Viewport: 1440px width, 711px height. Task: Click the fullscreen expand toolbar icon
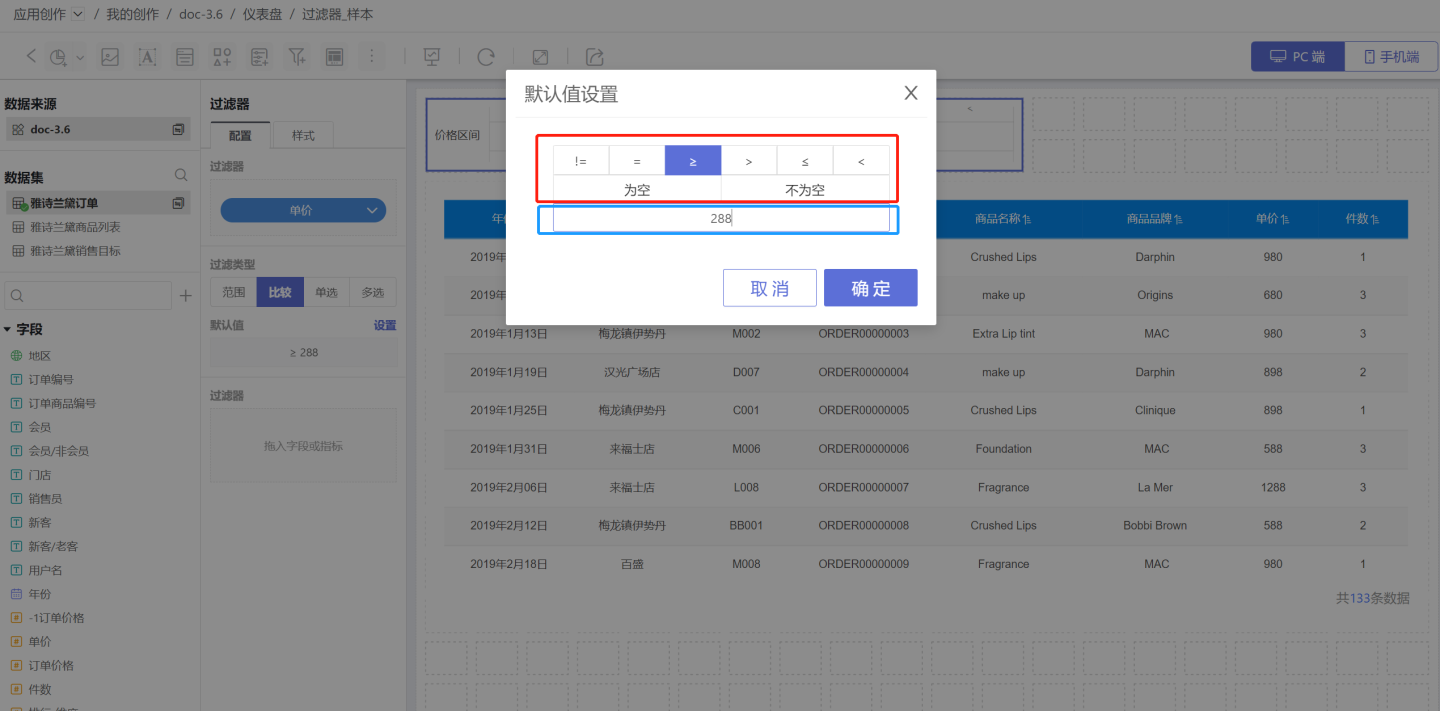pos(540,57)
